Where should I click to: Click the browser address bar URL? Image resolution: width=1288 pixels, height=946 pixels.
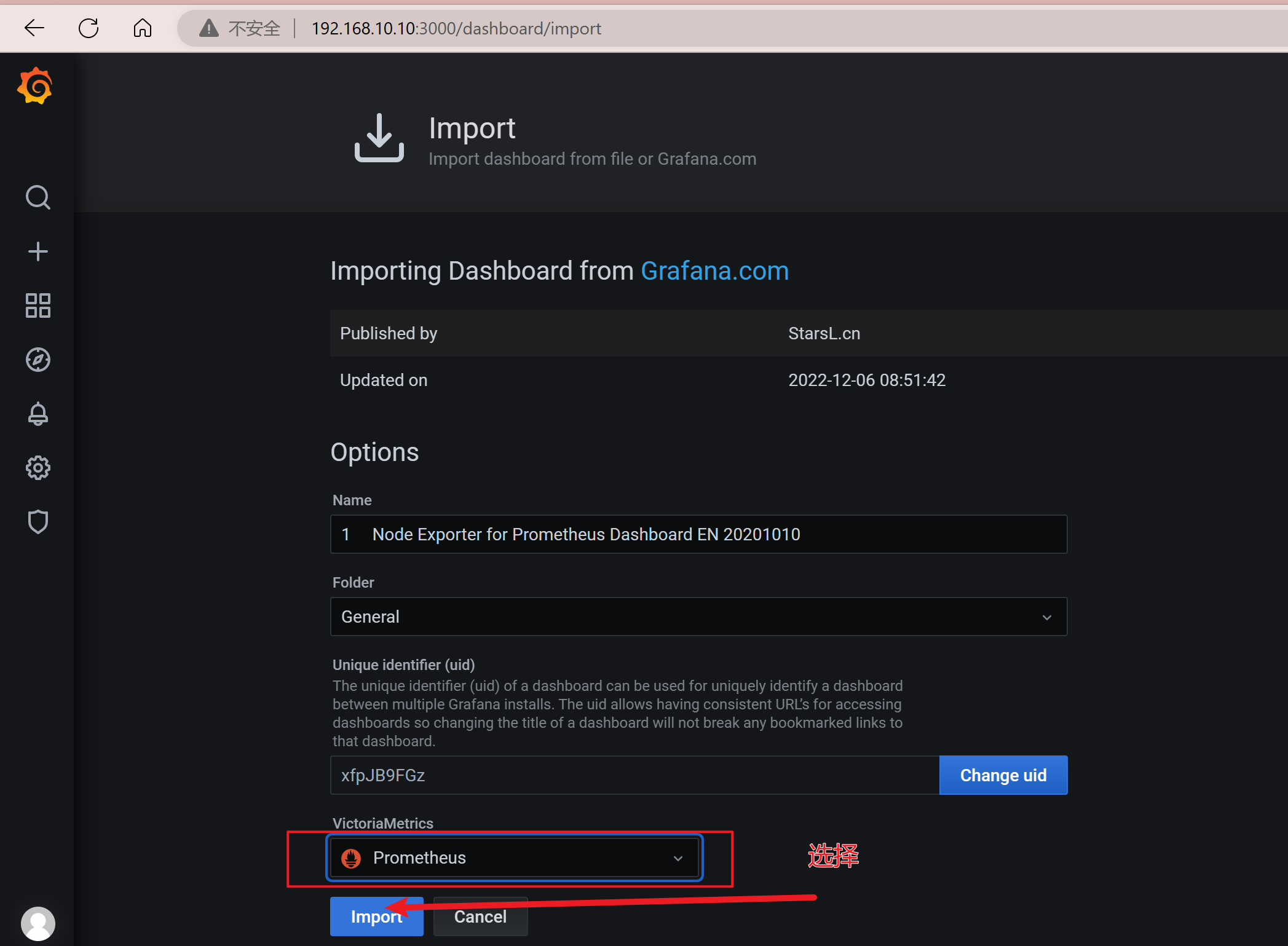tap(456, 28)
